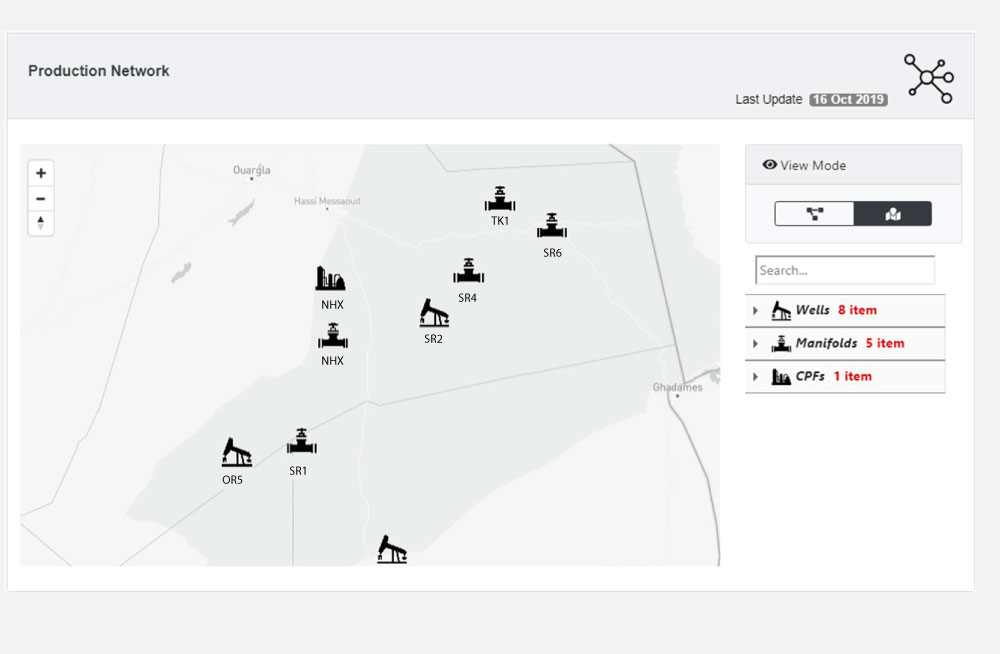This screenshot has height=654, width=1000.
Task: Reset map bearing with compass button
Action: (x=41, y=223)
